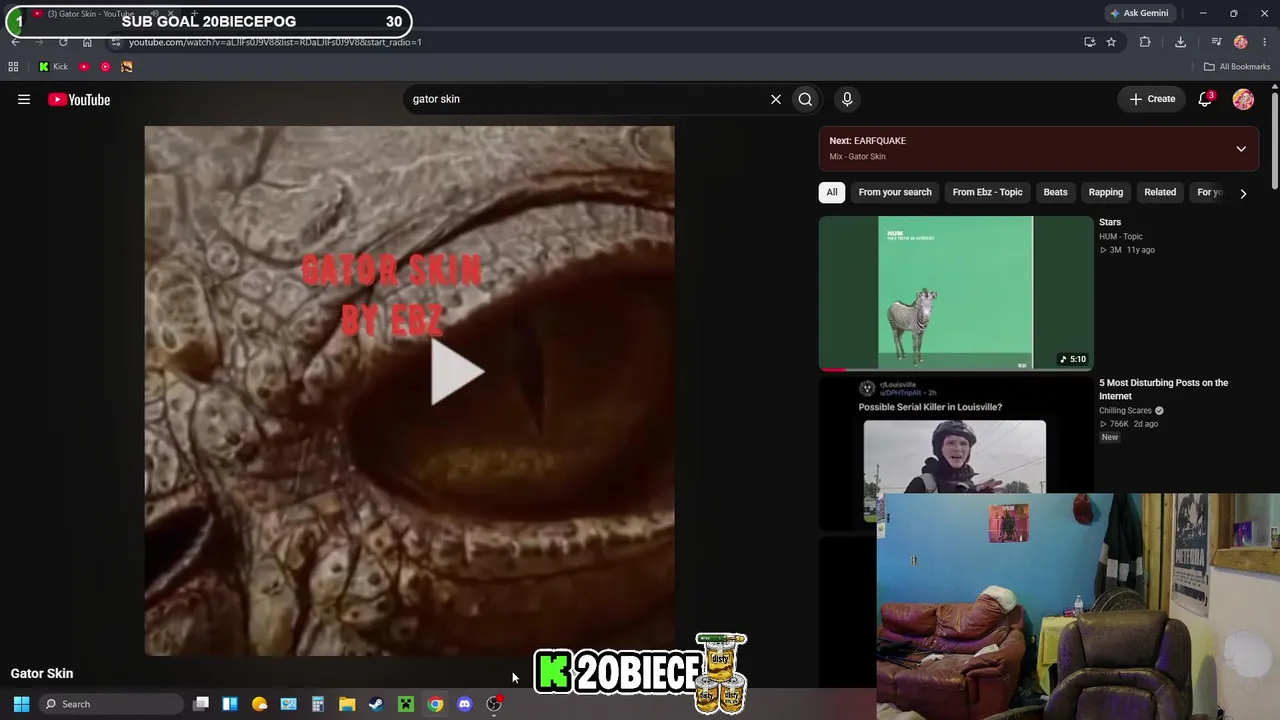Image resolution: width=1280 pixels, height=720 pixels.
Task: Open Chrome extensions puzzle icon
Action: 1145,42
